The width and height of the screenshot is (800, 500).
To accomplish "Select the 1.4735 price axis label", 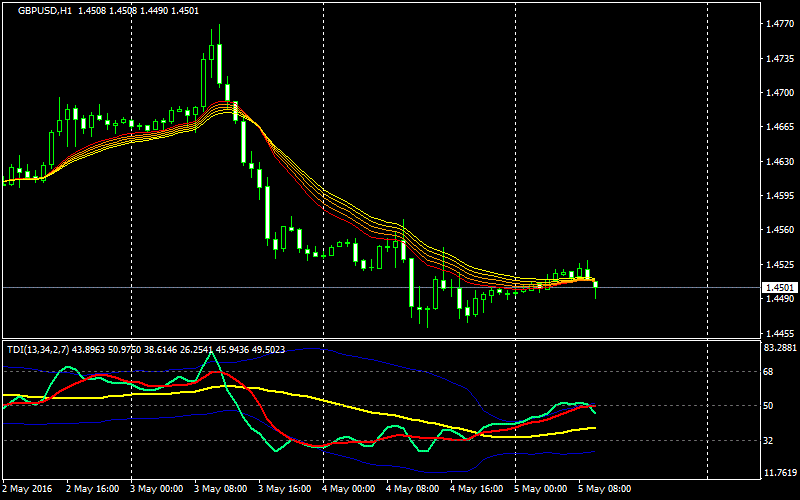I will (x=780, y=59).
